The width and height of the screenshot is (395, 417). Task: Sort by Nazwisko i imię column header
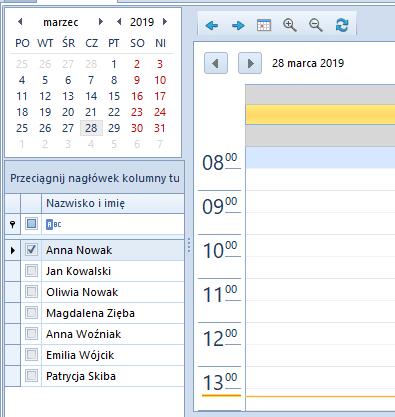[113, 203]
